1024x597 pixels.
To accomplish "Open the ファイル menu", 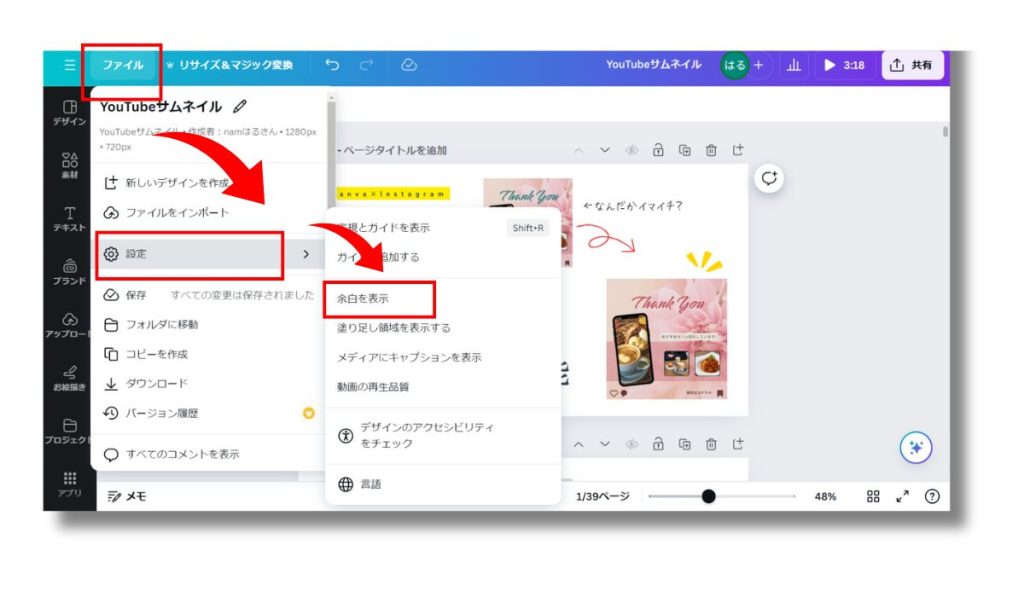I will [x=122, y=65].
